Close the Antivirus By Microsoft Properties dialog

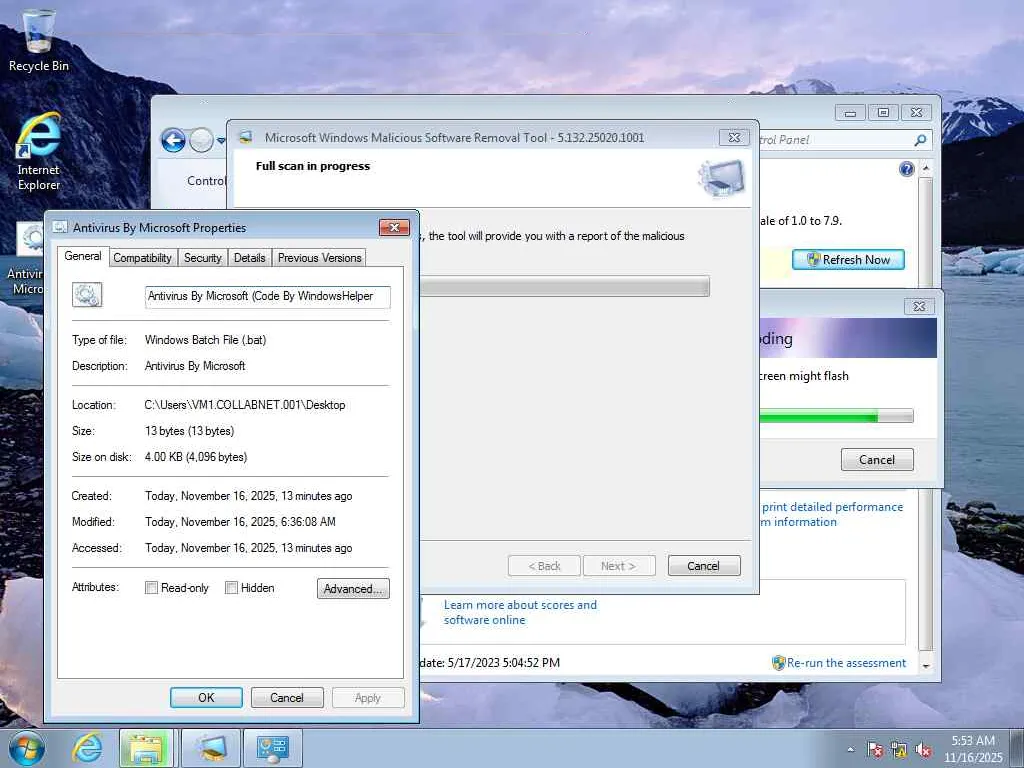pyautogui.click(x=394, y=227)
